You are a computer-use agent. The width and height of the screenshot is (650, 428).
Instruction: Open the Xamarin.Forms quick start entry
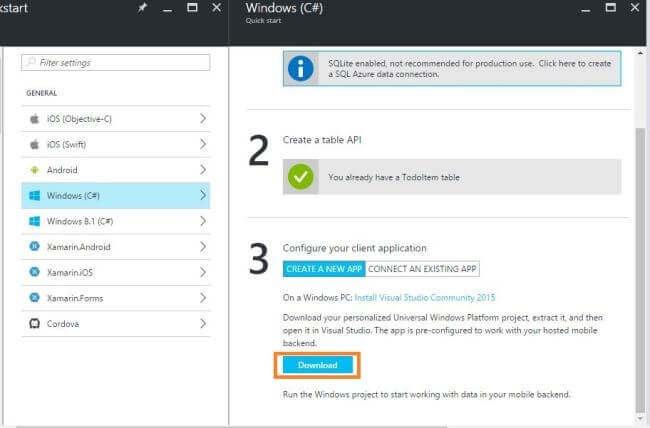coord(116,298)
